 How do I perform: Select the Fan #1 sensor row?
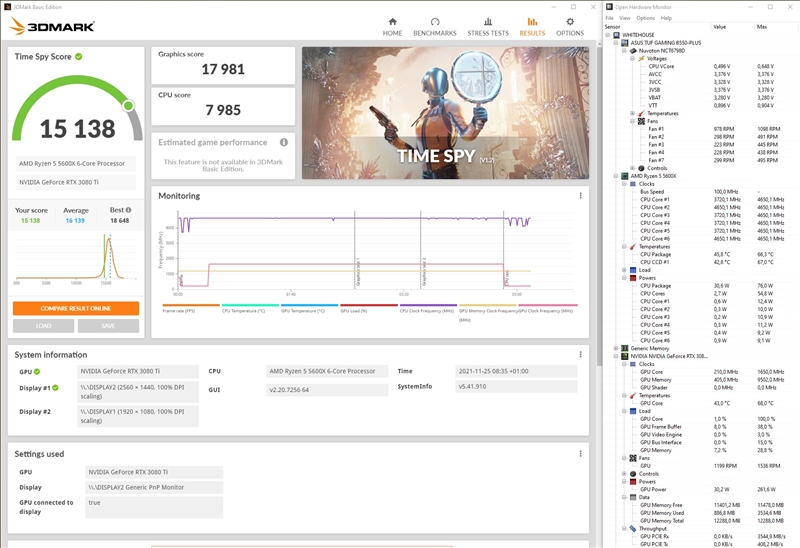pos(702,129)
